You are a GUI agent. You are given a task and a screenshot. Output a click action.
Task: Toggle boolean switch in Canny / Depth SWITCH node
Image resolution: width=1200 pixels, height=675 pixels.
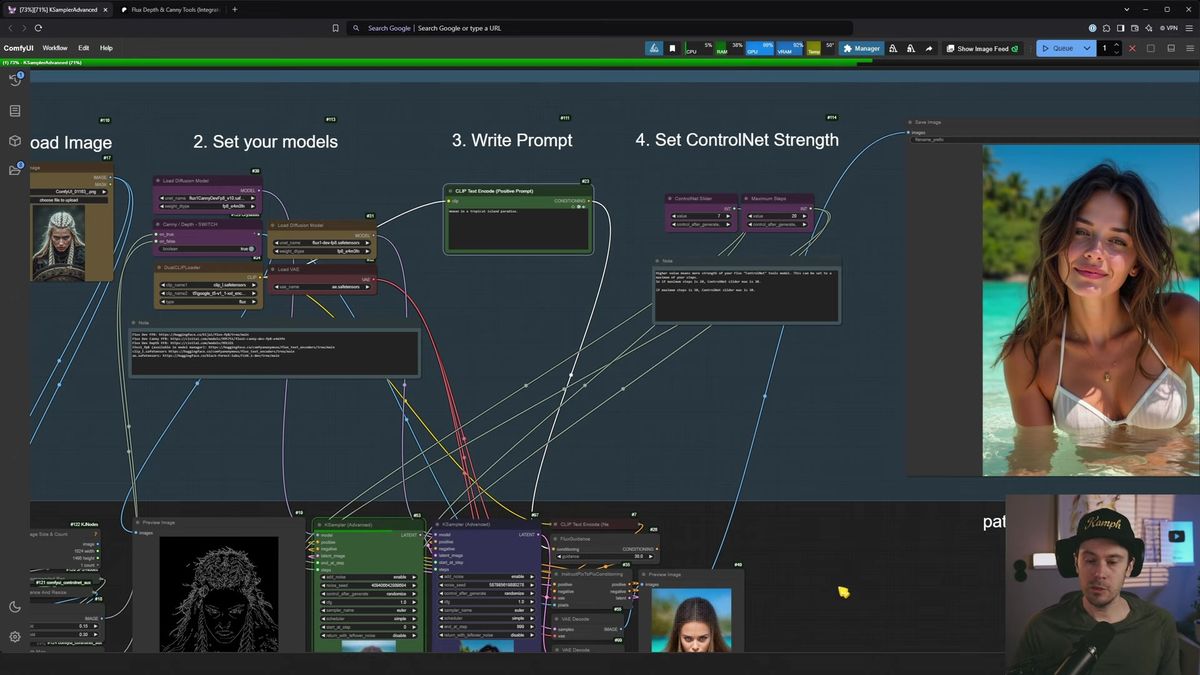coord(206,249)
